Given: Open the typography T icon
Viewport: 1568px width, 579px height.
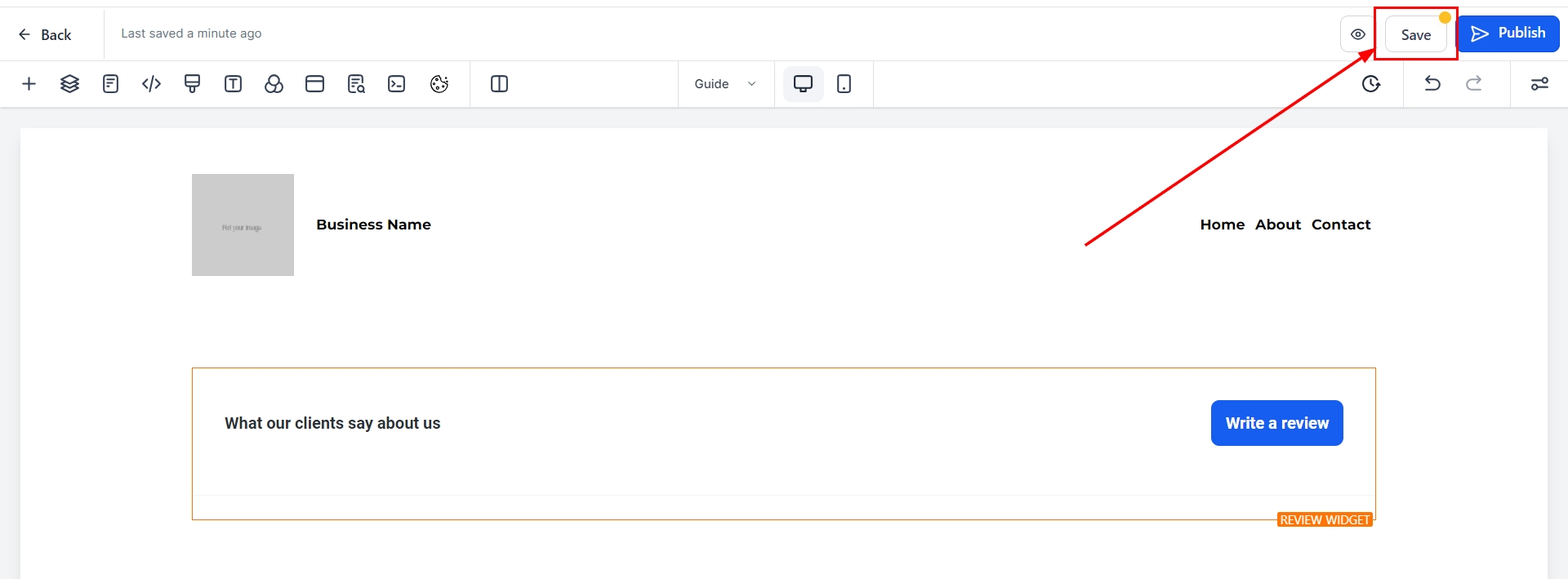Looking at the screenshot, I should [234, 84].
